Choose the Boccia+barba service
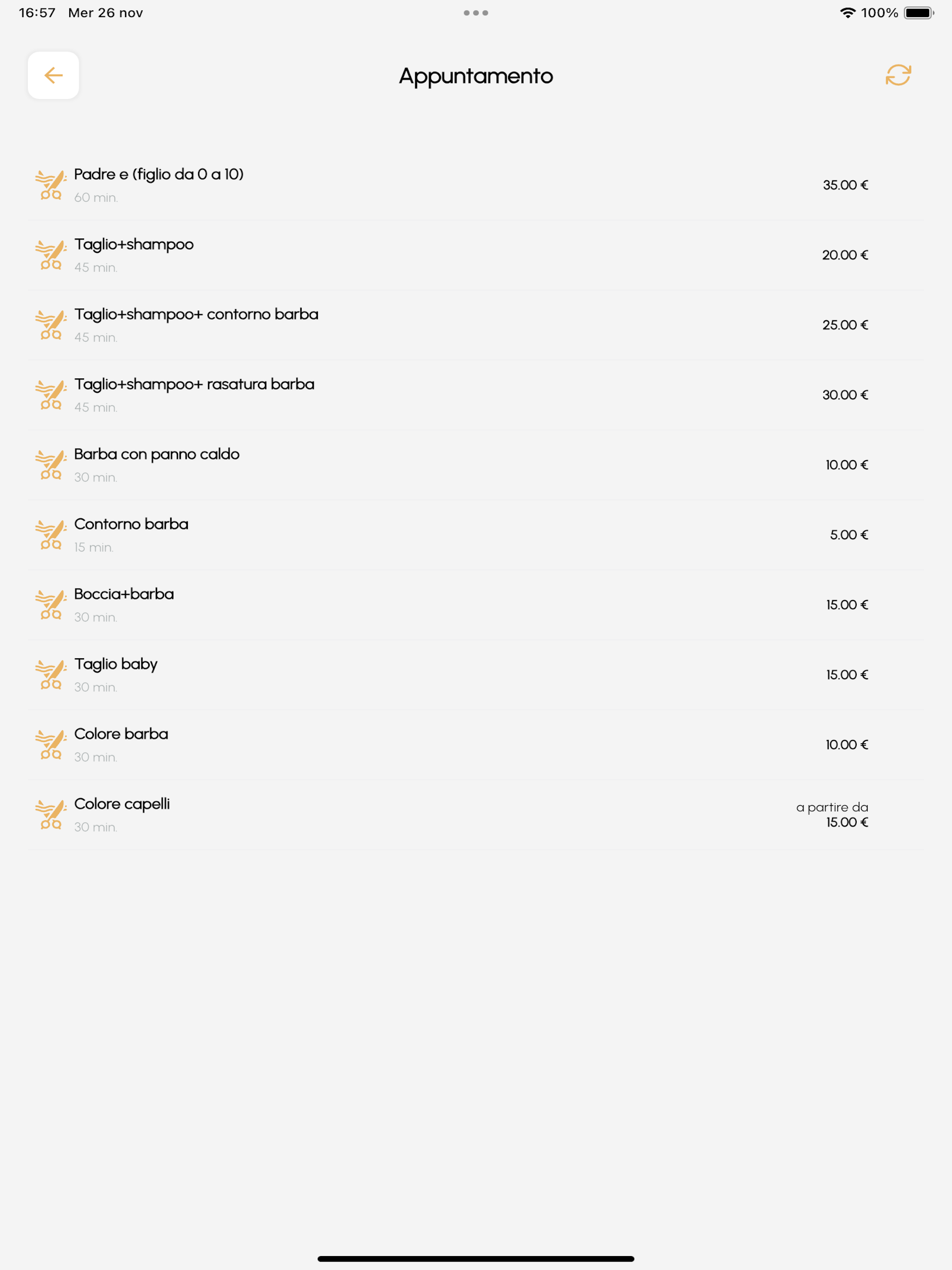Screen dimensions: 952x1270 pos(476,605)
